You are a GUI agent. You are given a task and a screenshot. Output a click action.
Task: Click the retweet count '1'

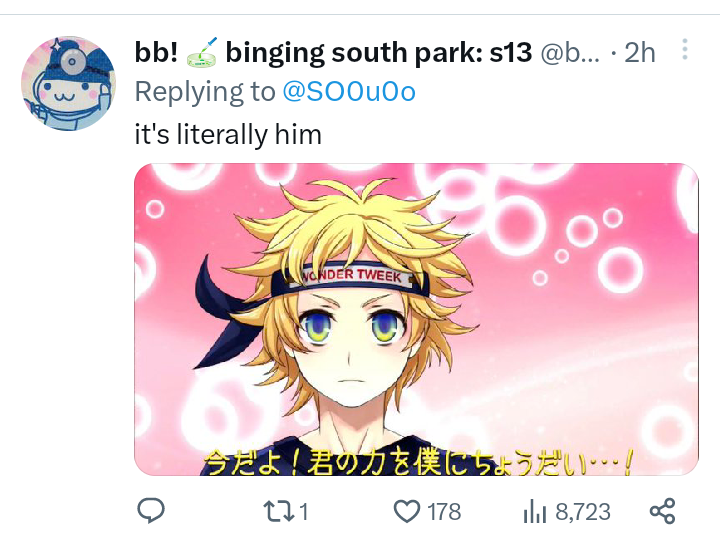pyautogui.click(x=304, y=511)
